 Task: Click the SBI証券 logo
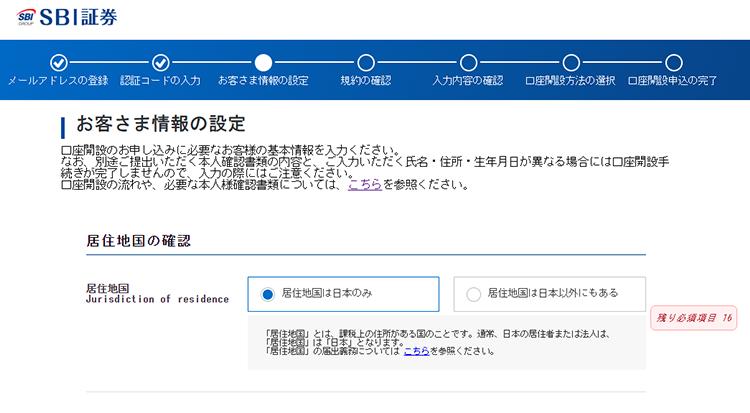pos(70,17)
